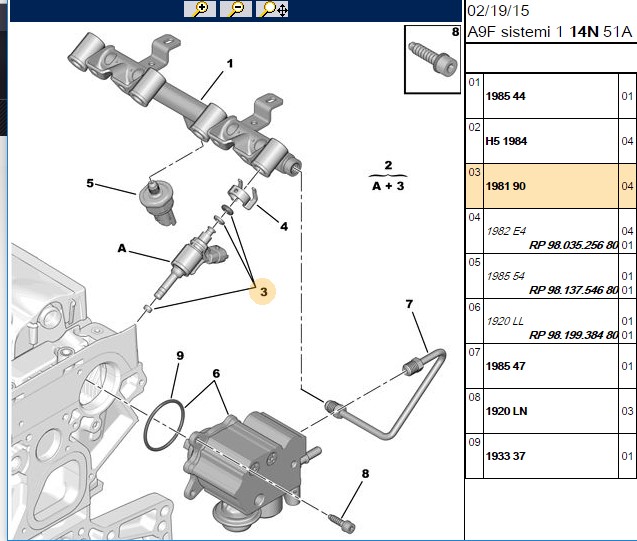Click callout number 1 on fuel rail
The image size is (637, 541).
(x=230, y=64)
